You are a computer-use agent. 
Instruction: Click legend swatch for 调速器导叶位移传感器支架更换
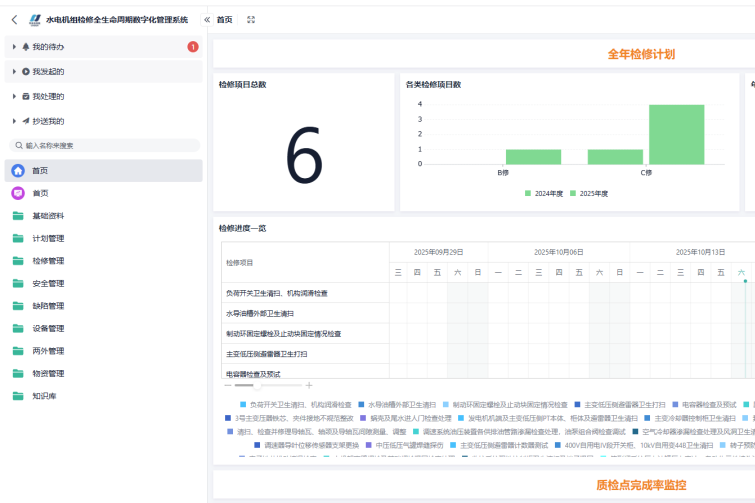point(257,445)
